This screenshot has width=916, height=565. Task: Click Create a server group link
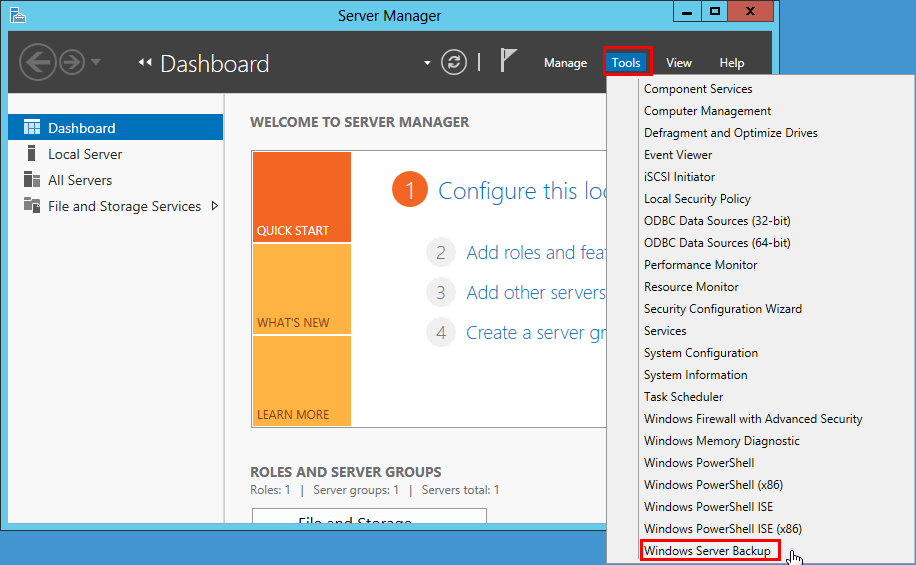(536, 332)
